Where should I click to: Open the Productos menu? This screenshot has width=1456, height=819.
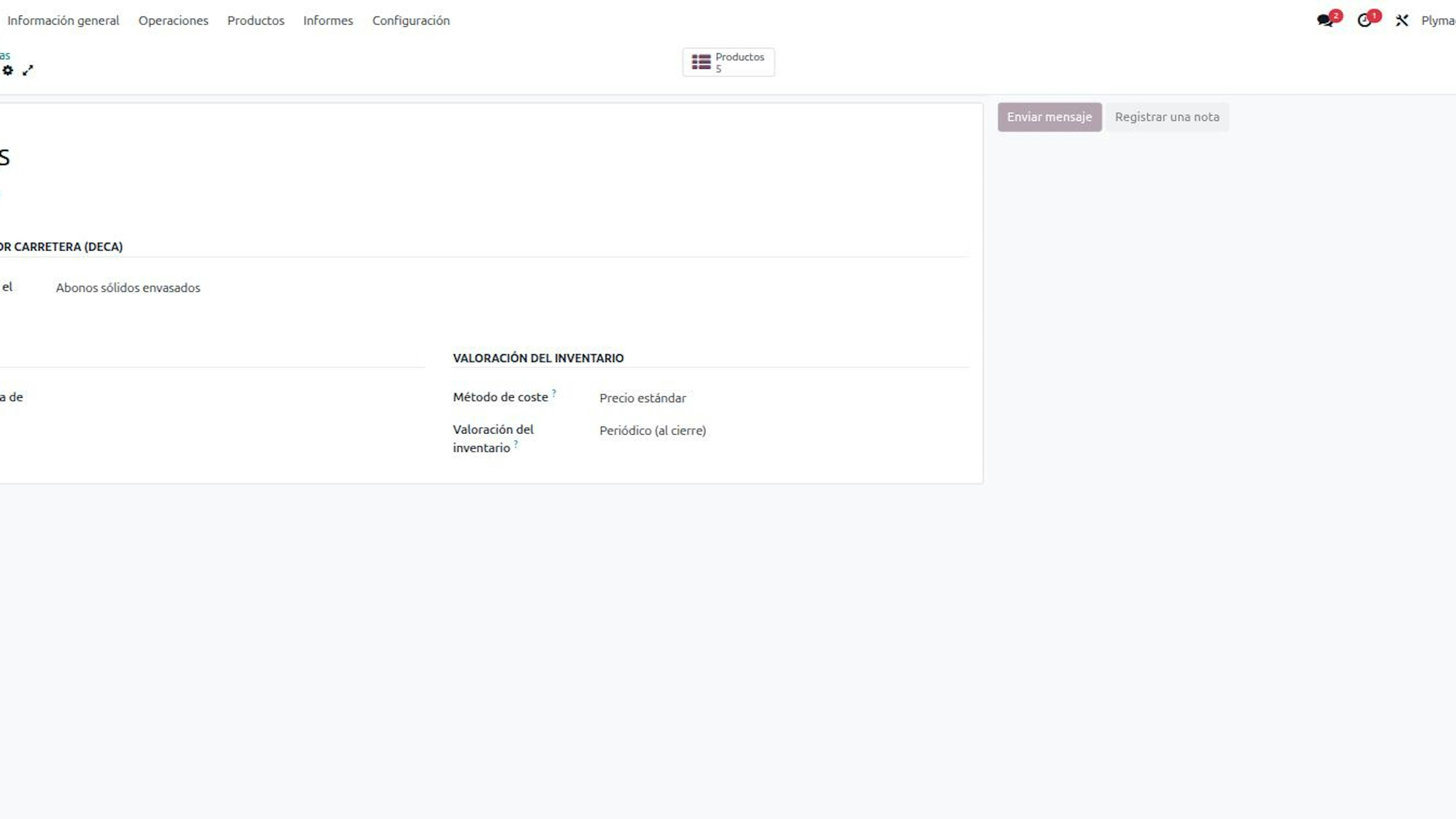point(256,20)
